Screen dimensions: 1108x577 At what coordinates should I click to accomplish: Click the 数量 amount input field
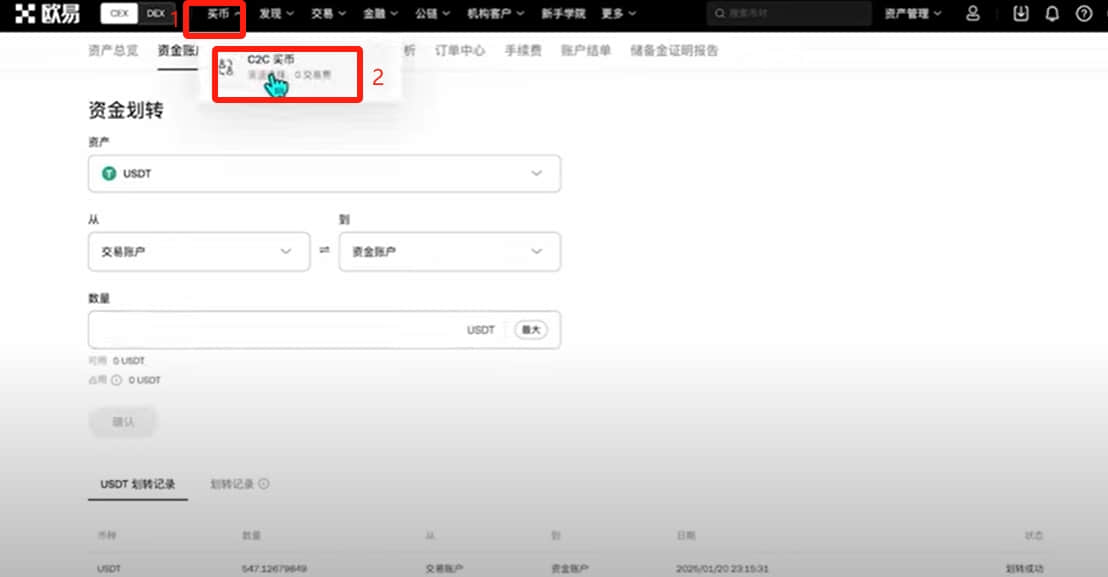tap(324, 330)
